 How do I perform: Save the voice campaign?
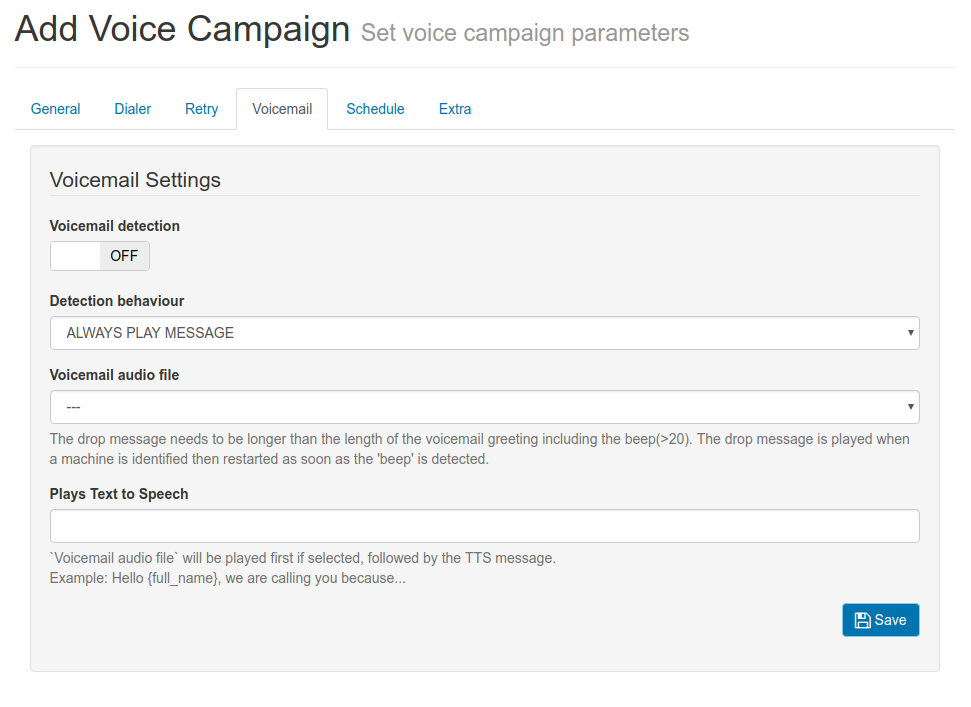[x=881, y=620]
